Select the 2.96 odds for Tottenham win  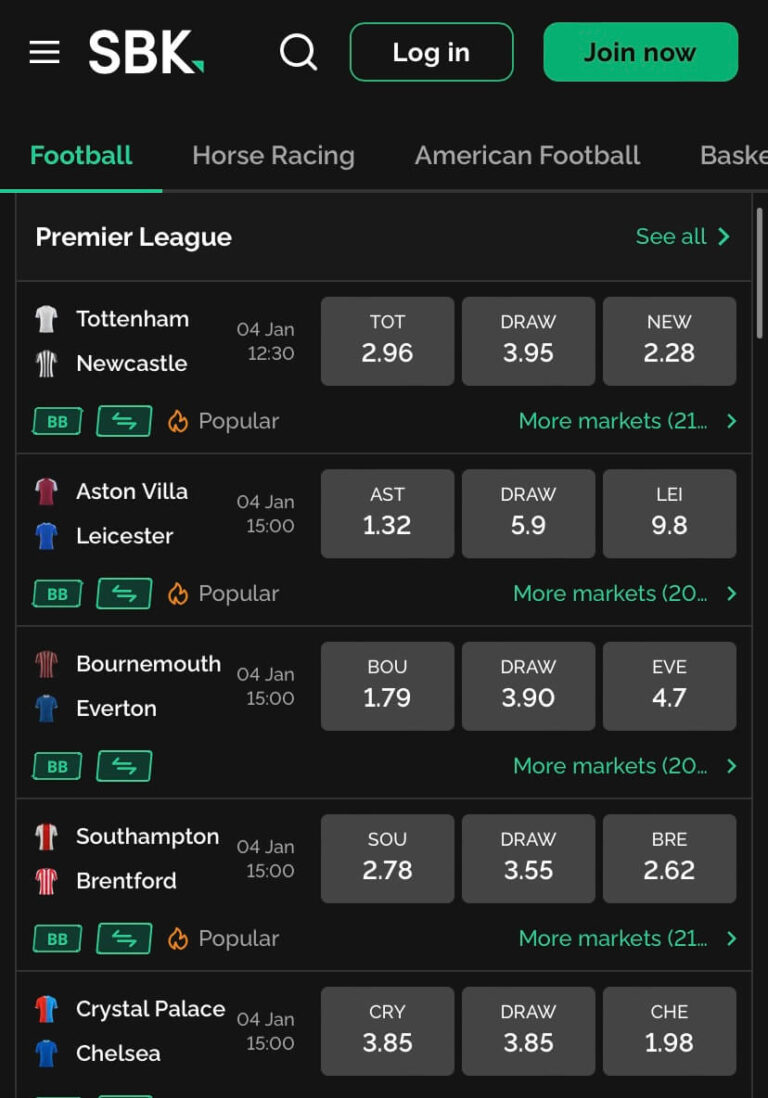pyautogui.click(x=387, y=341)
